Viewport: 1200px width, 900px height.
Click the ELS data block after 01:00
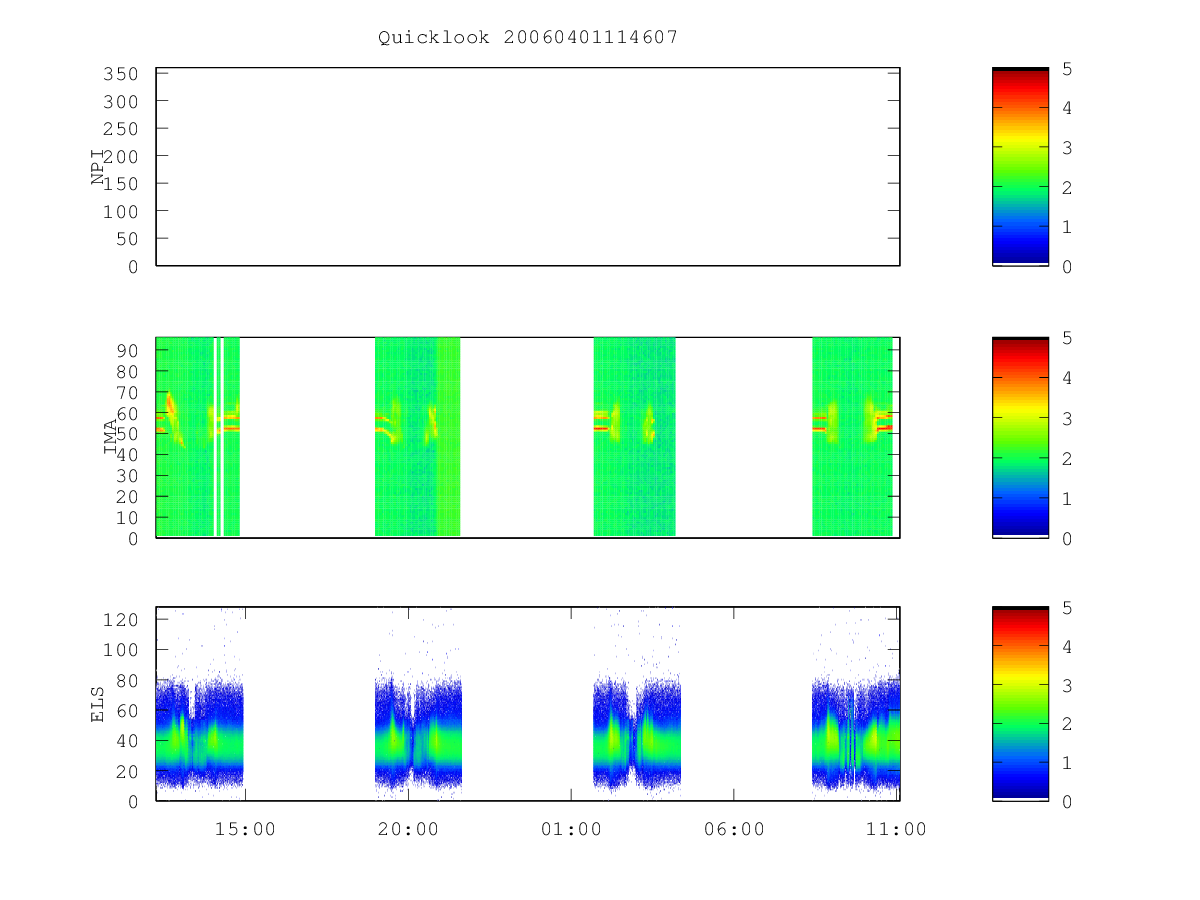[637, 735]
